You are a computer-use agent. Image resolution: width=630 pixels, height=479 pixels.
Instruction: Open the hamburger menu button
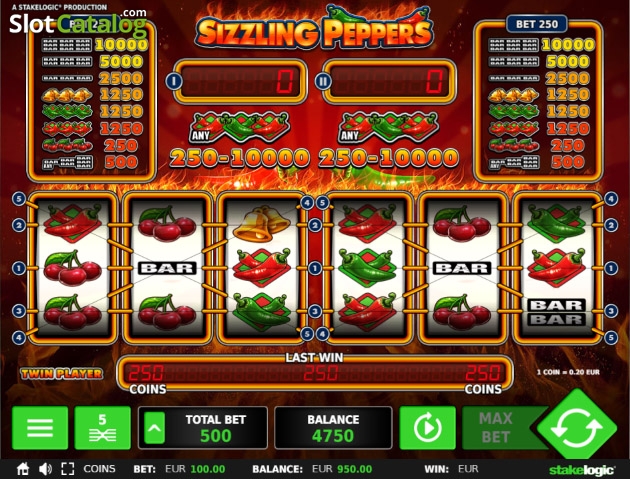(40, 428)
